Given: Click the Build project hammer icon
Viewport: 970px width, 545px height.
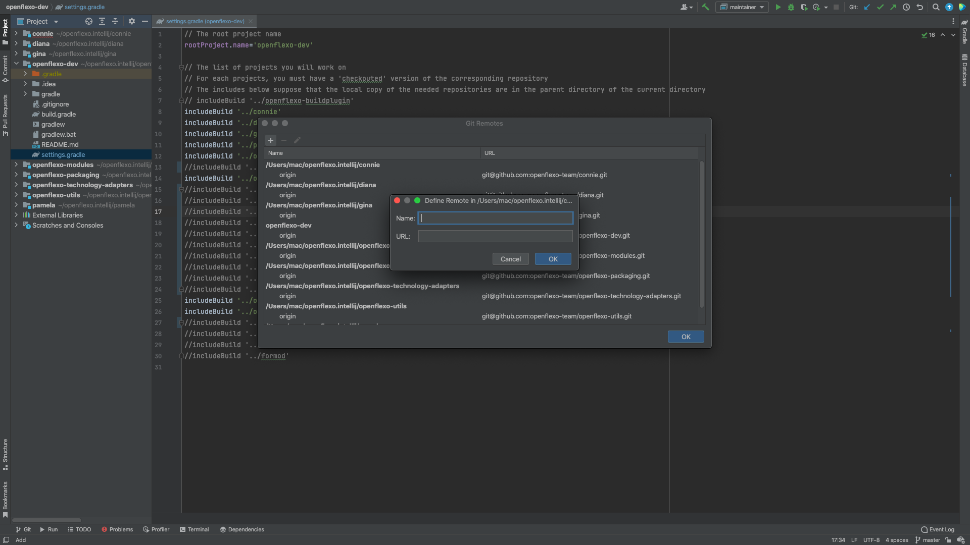Looking at the screenshot, I should 705,7.
